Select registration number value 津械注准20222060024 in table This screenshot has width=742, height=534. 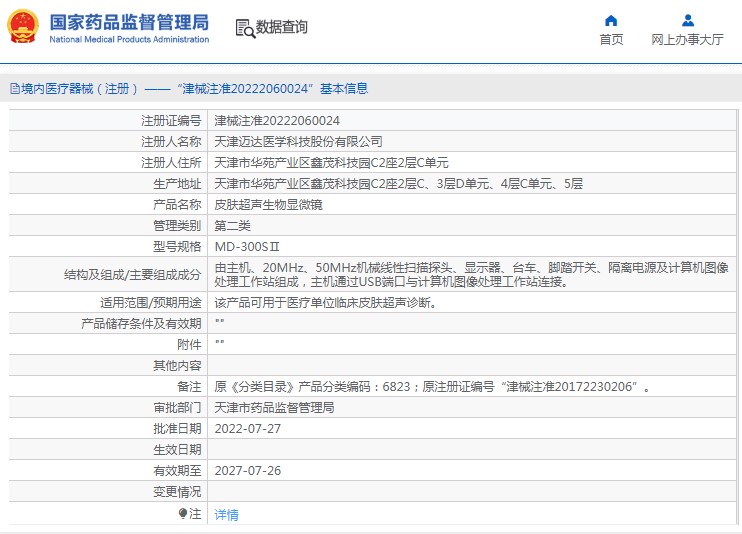coord(277,121)
